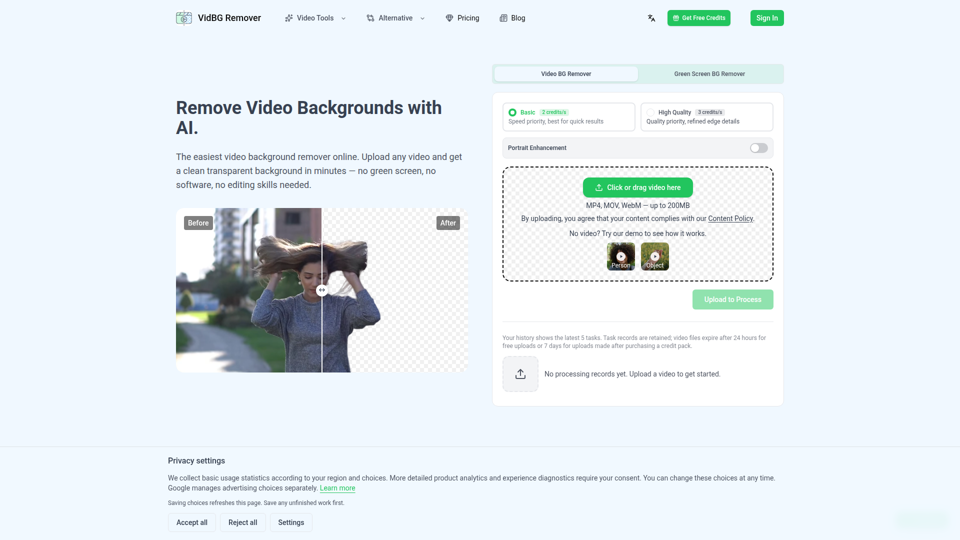
Task: Click Upload to Process button
Action: click(x=733, y=299)
